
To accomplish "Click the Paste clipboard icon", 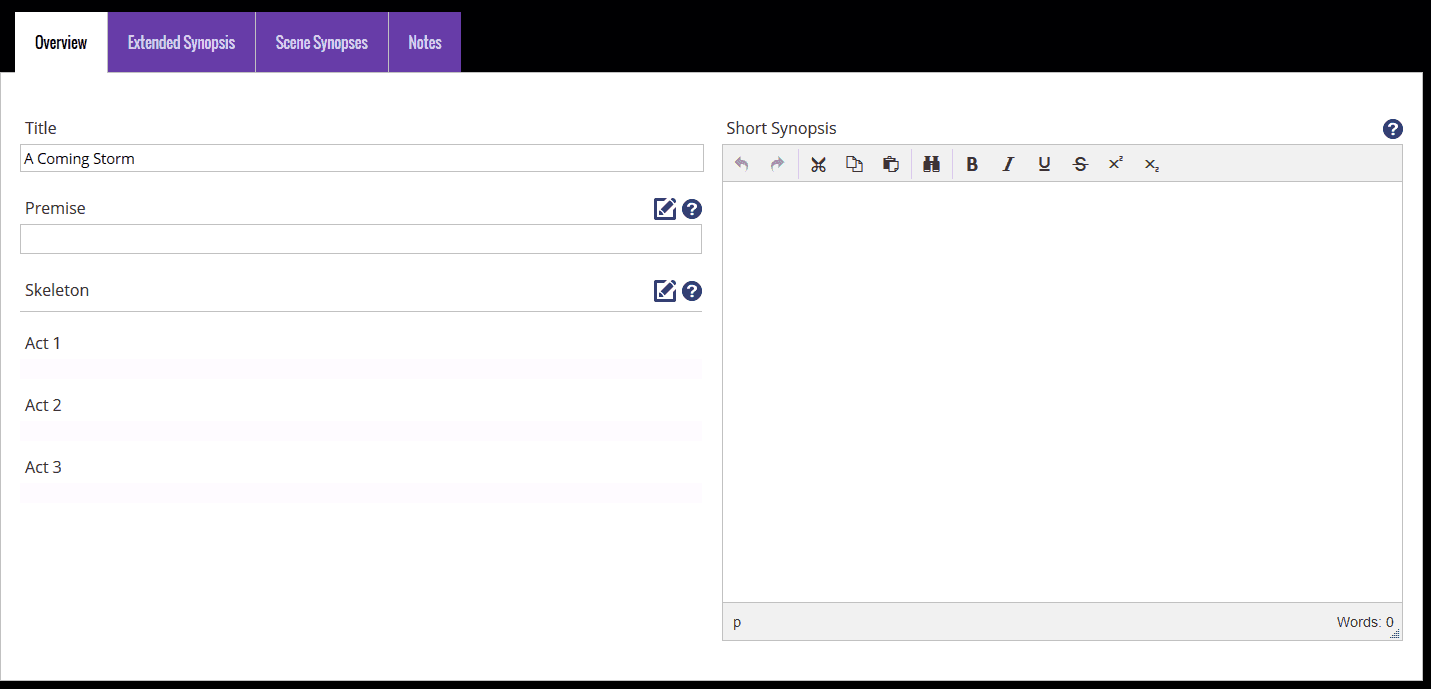I will click(x=890, y=164).
